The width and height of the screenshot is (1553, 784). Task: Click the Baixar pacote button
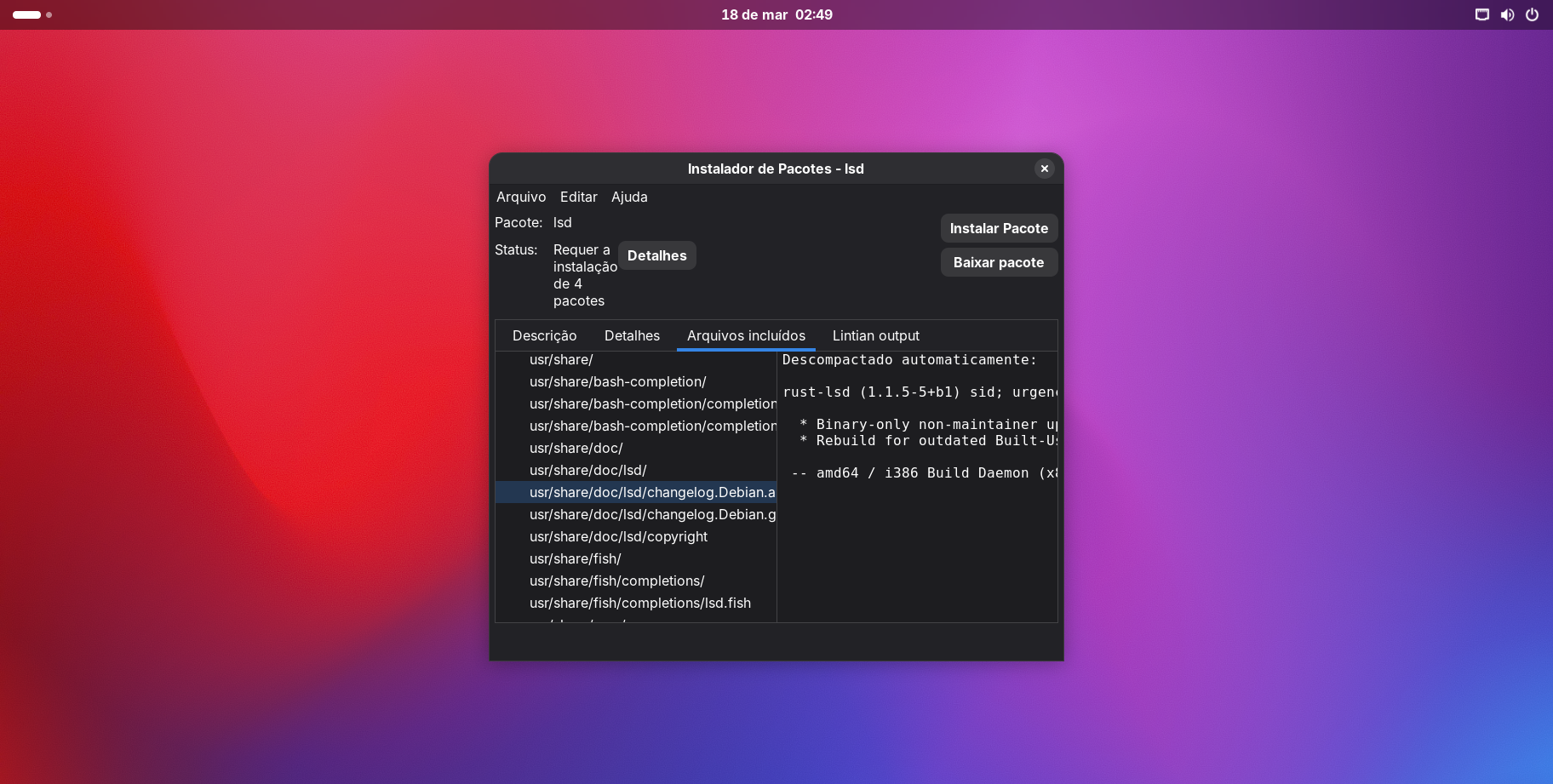[x=998, y=262]
